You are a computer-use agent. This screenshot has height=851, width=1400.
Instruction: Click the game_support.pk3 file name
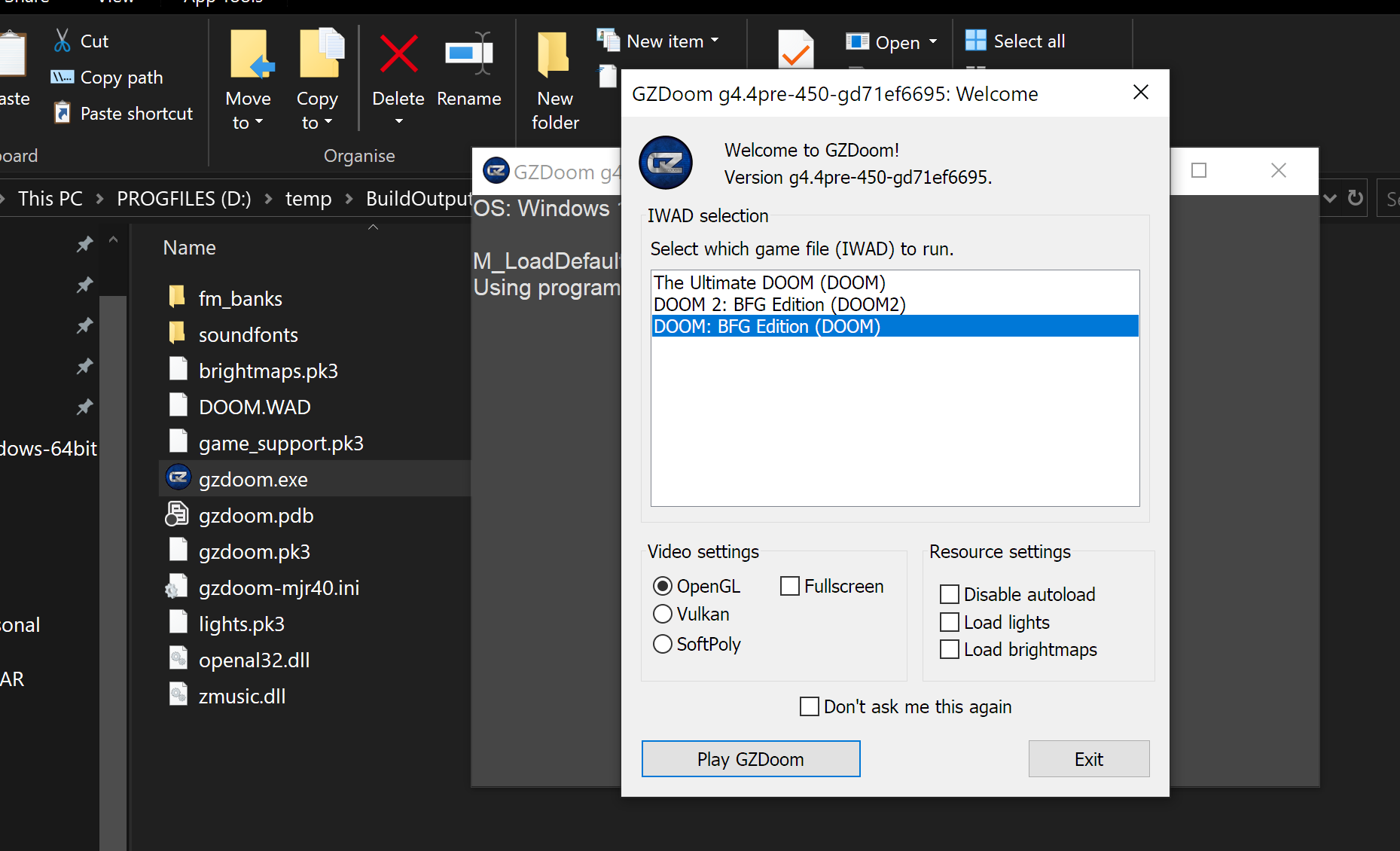coord(281,443)
